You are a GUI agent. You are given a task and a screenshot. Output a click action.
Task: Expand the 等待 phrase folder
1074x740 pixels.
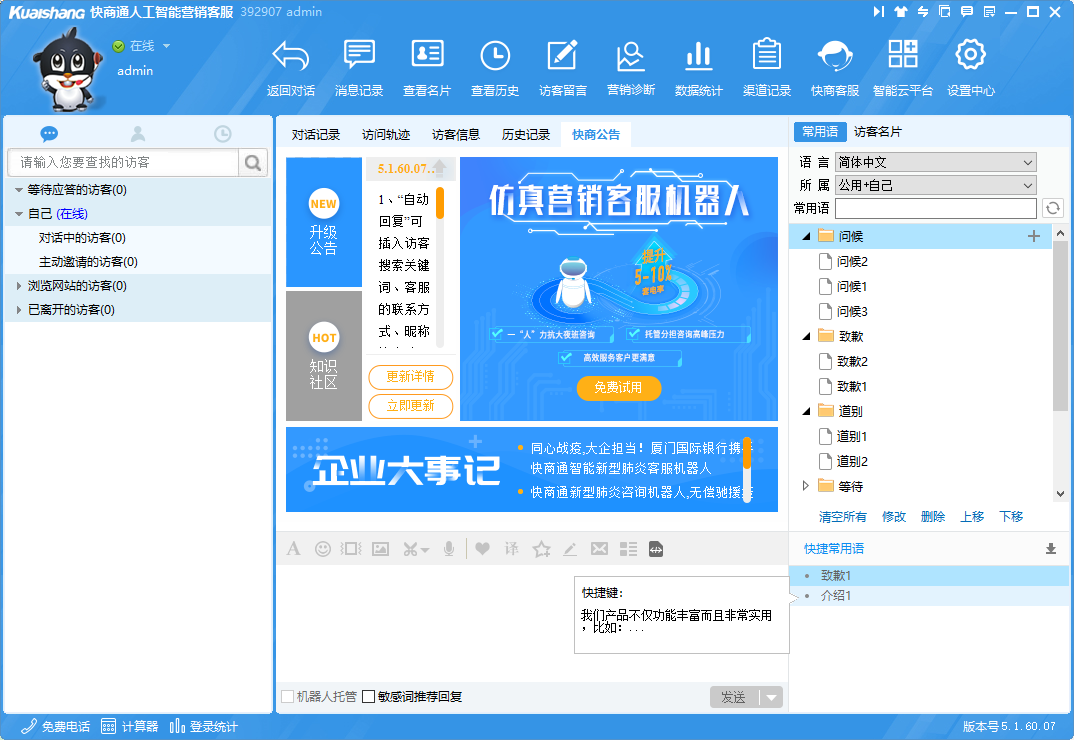(x=807, y=486)
